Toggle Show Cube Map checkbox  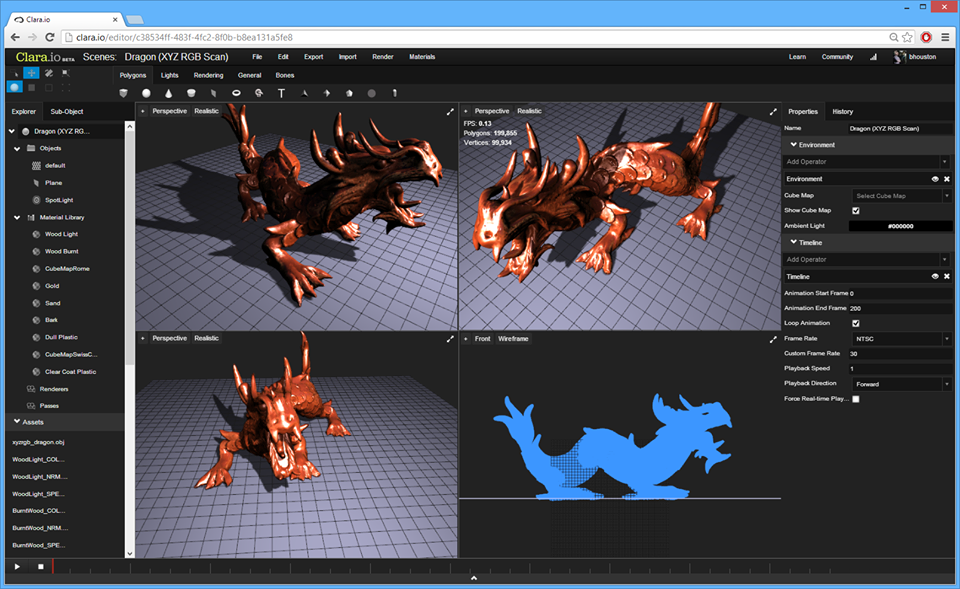855,211
